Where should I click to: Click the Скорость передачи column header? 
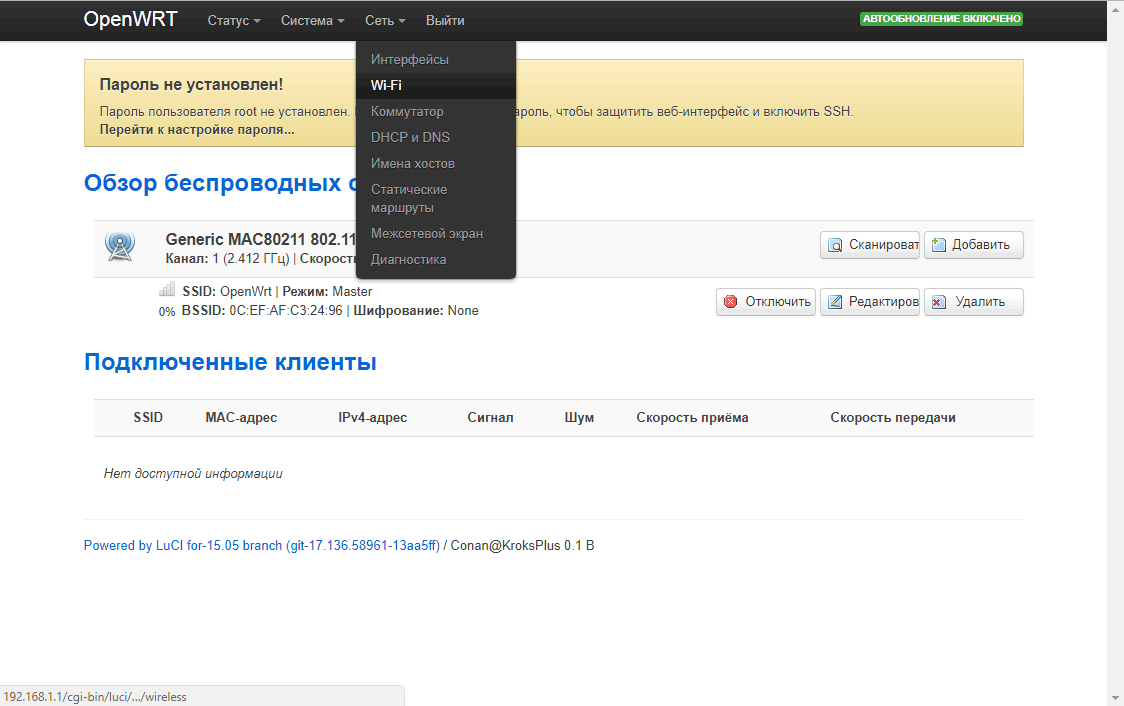click(x=893, y=417)
